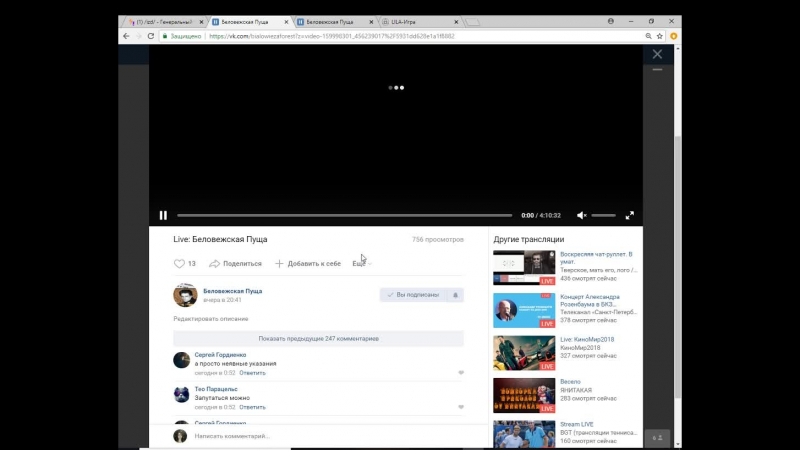The image size is (800, 450).
Task: Open Chrome user profile icon
Action: 611,21
